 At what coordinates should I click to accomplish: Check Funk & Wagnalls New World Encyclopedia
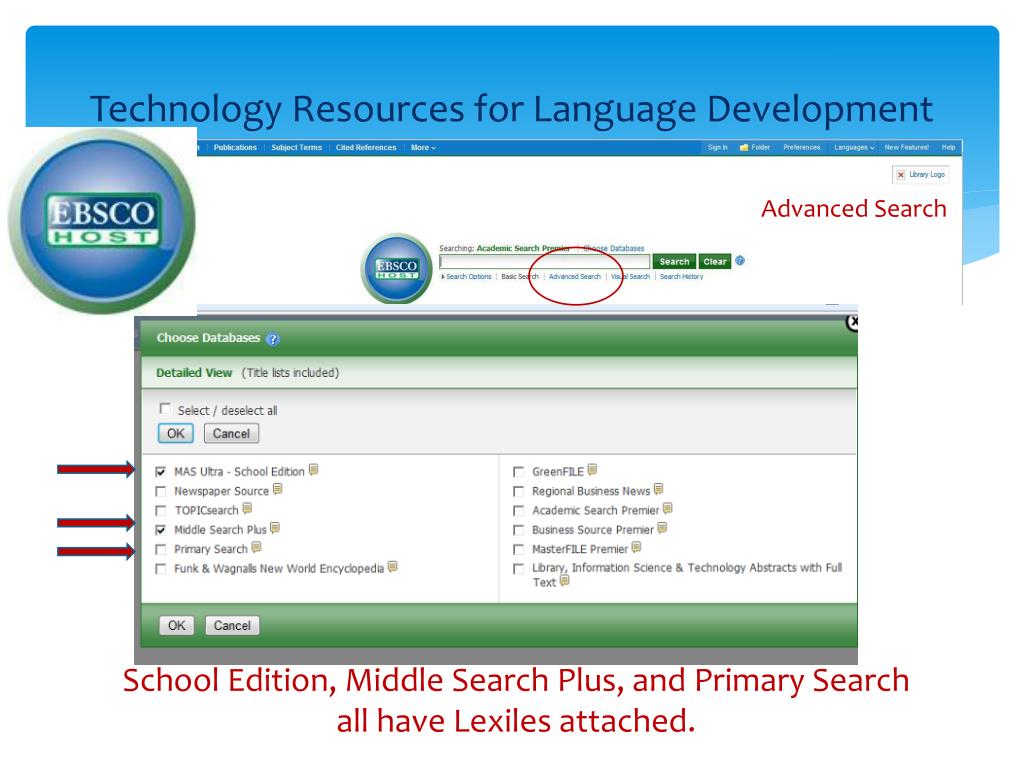tap(161, 569)
